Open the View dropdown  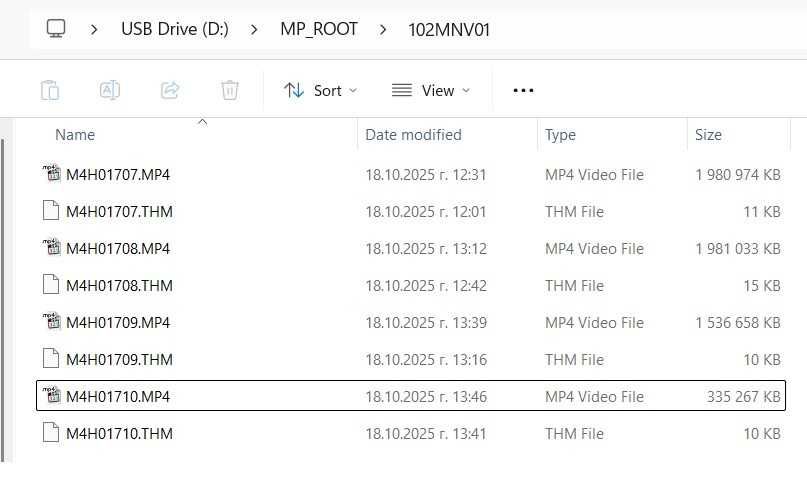(x=431, y=91)
